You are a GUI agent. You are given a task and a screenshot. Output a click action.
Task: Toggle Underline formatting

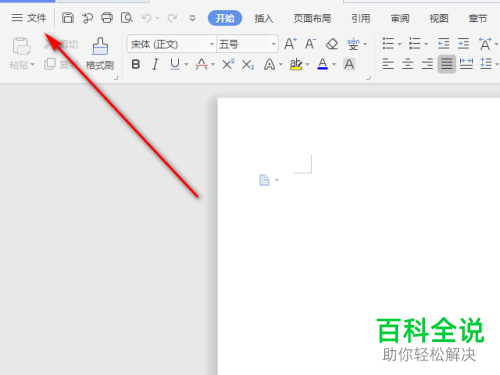pos(175,64)
